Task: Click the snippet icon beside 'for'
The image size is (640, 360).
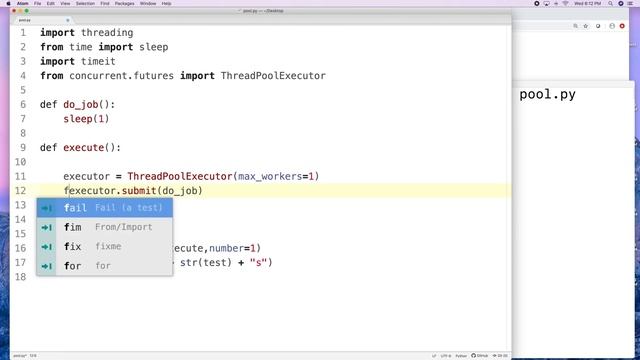Action: tap(47, 266)
